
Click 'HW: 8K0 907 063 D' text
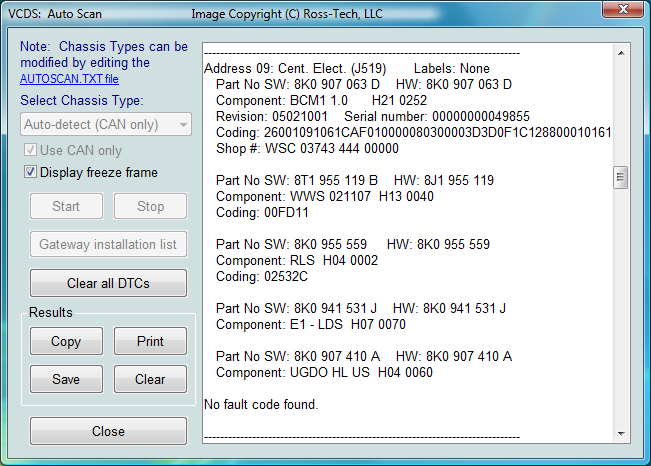(454, 84)
